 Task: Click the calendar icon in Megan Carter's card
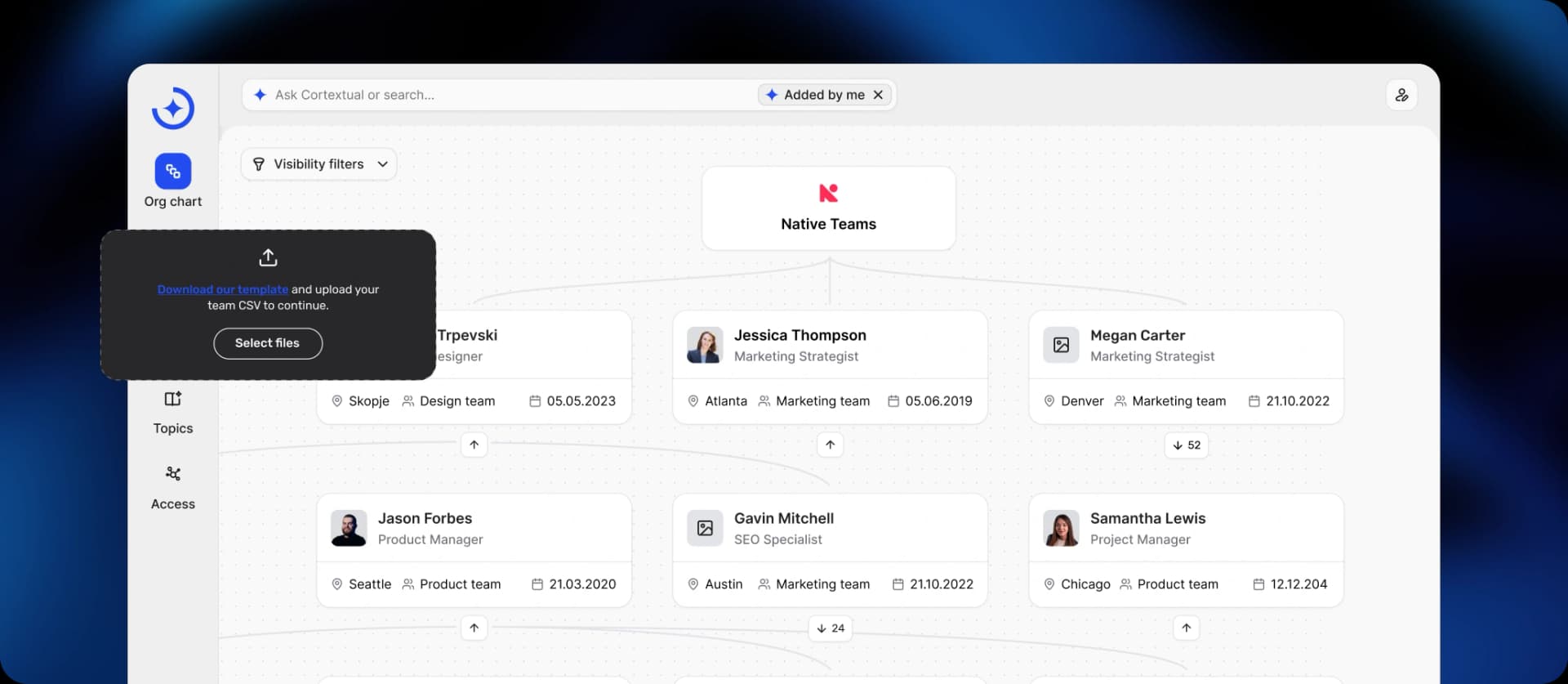[1254, 401]
